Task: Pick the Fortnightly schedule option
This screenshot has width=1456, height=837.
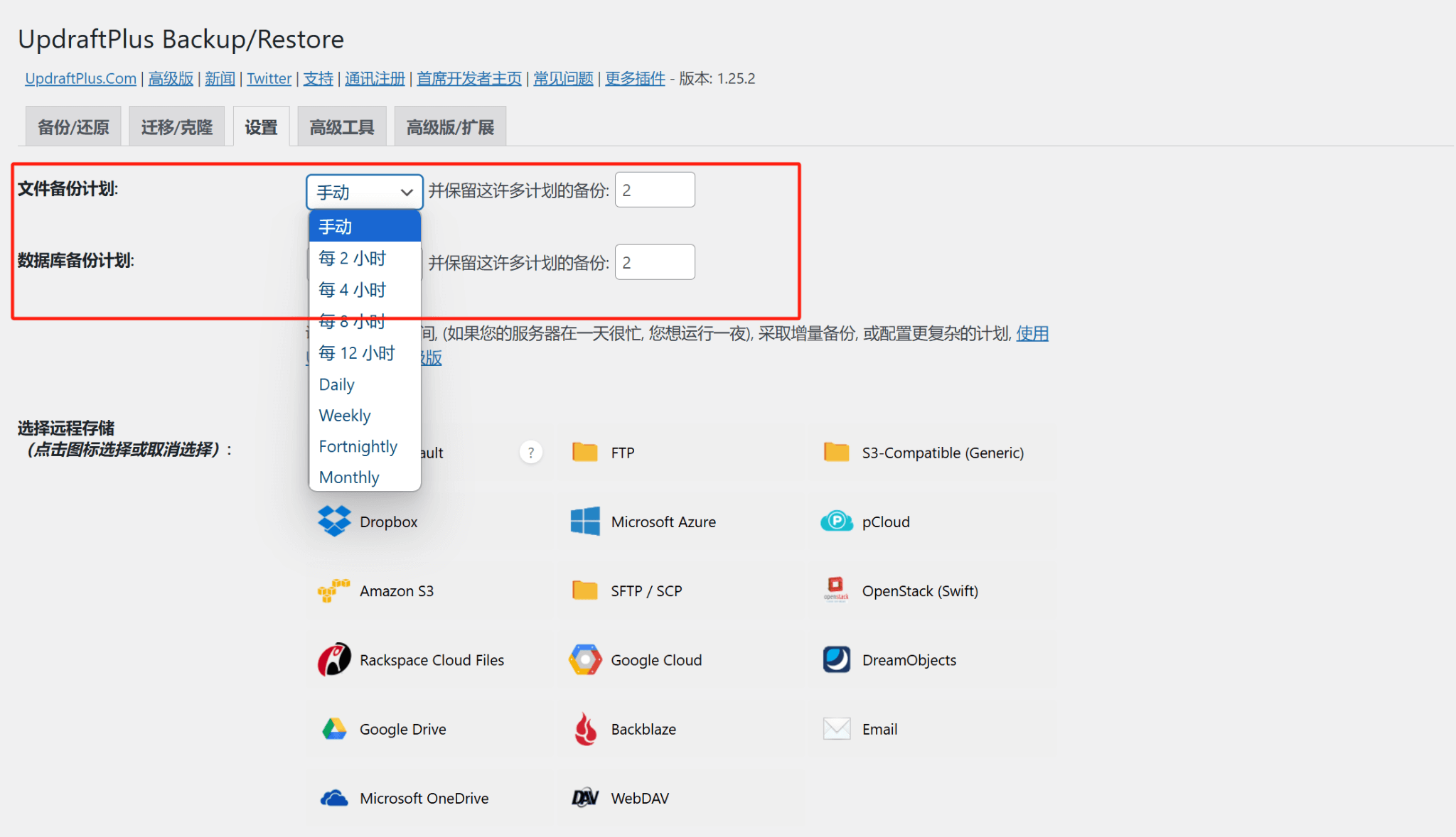Action: pyautogui.click(x=365, y=446)
